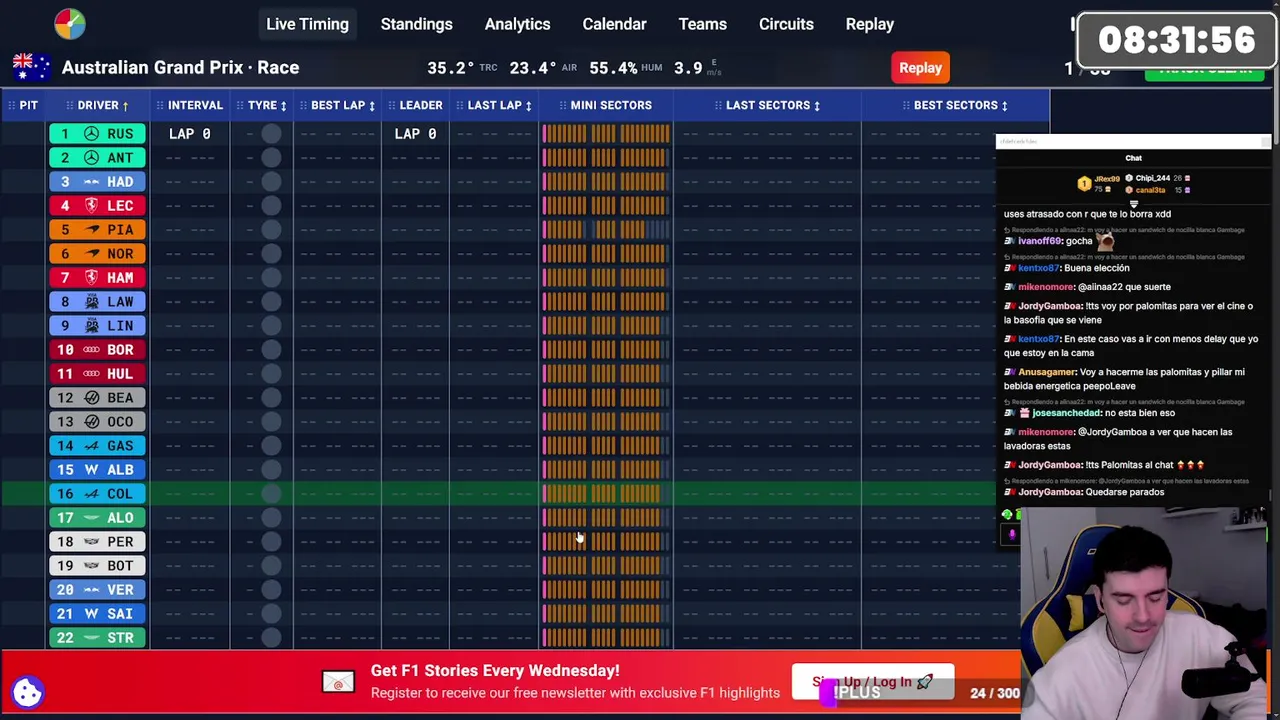Click the Aston Martin logo beside ALO

pyautogui.click(x=92, y=517)
